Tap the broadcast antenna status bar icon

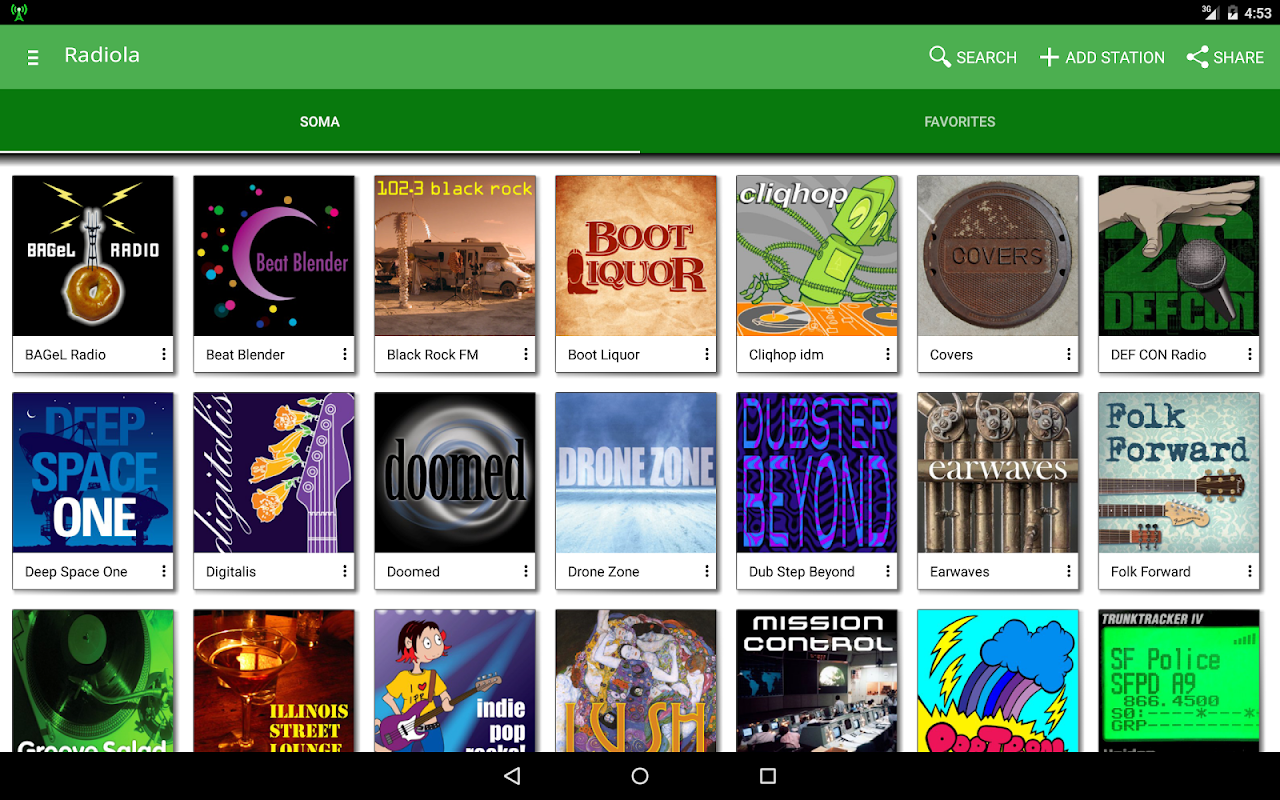pos(19,12)
